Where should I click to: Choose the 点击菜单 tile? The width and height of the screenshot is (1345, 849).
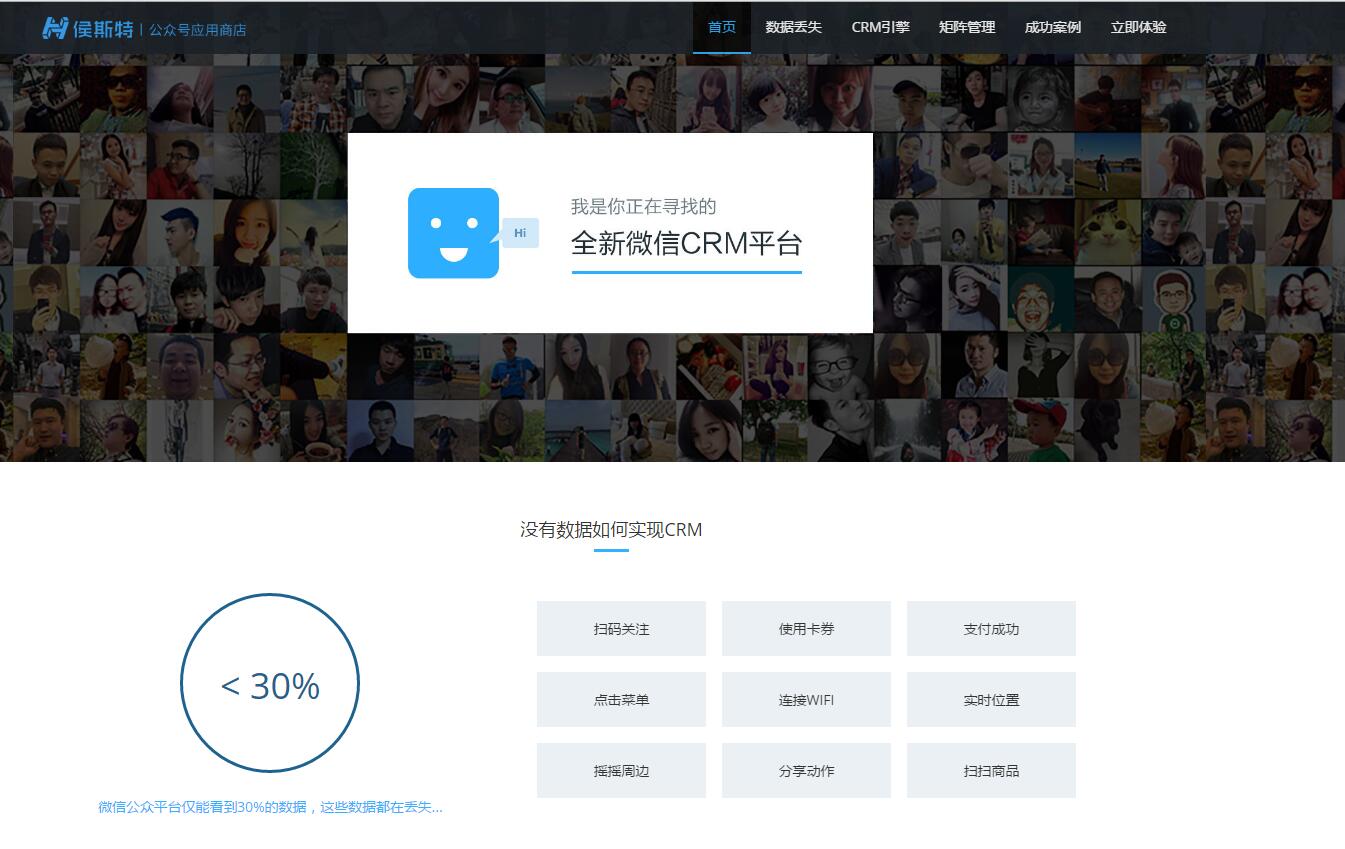pos(621,700)
